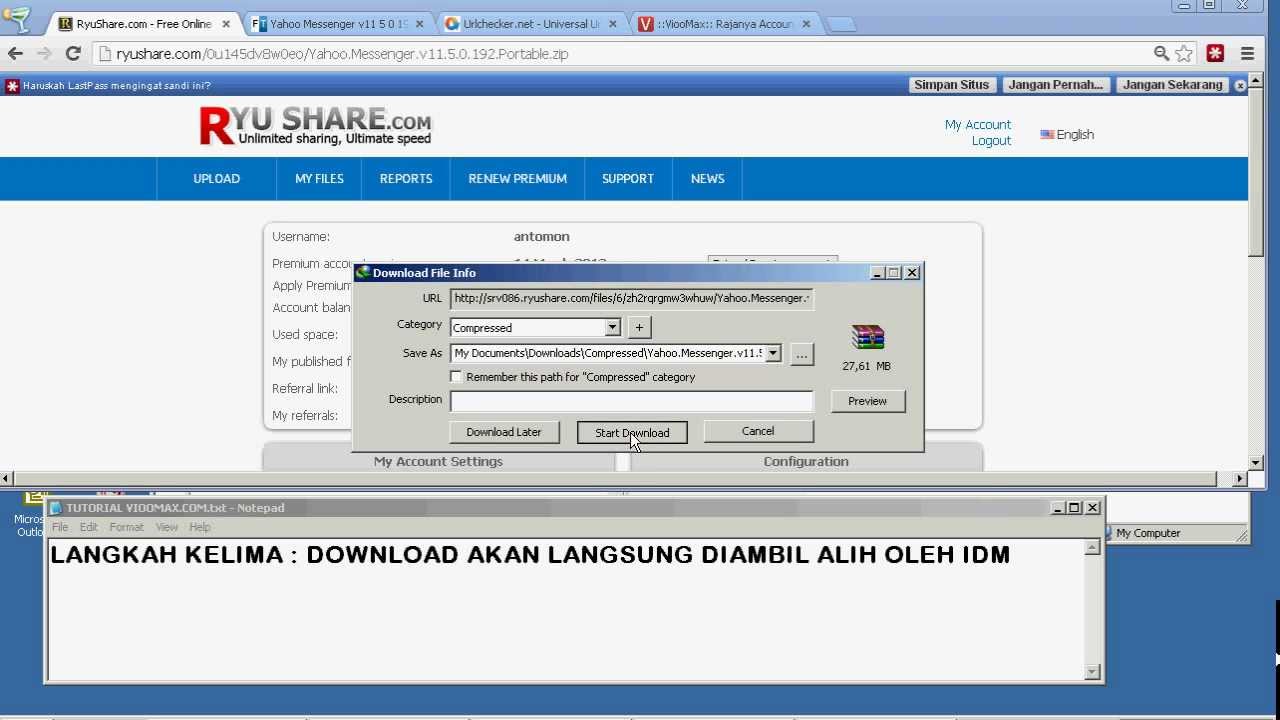Select the My Computer icon
The image size is (1280, 720).
(x=1107, y=533)
